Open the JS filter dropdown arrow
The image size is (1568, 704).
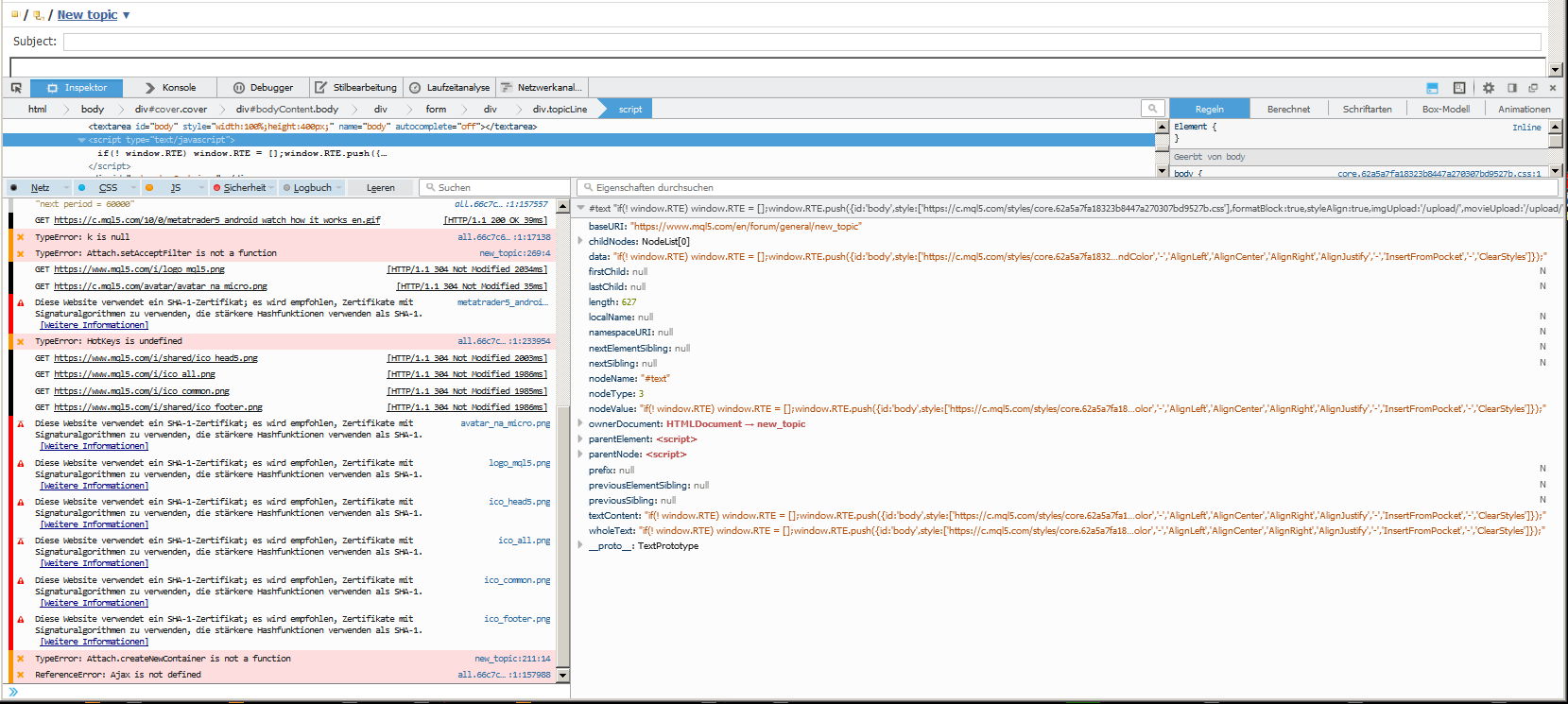201,188
